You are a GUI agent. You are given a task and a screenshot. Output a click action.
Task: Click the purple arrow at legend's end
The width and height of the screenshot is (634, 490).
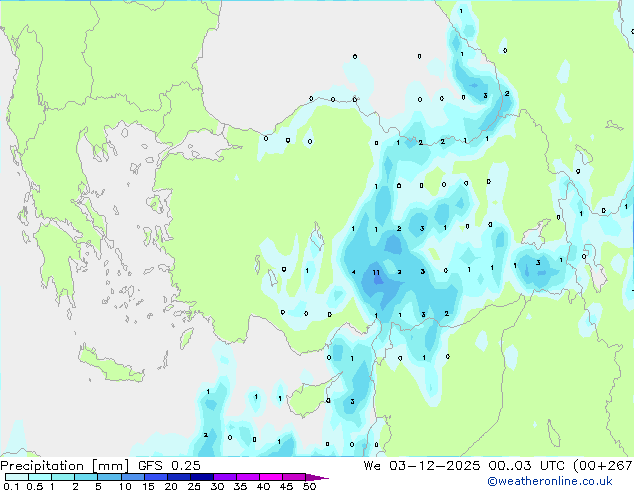[317, 477]
